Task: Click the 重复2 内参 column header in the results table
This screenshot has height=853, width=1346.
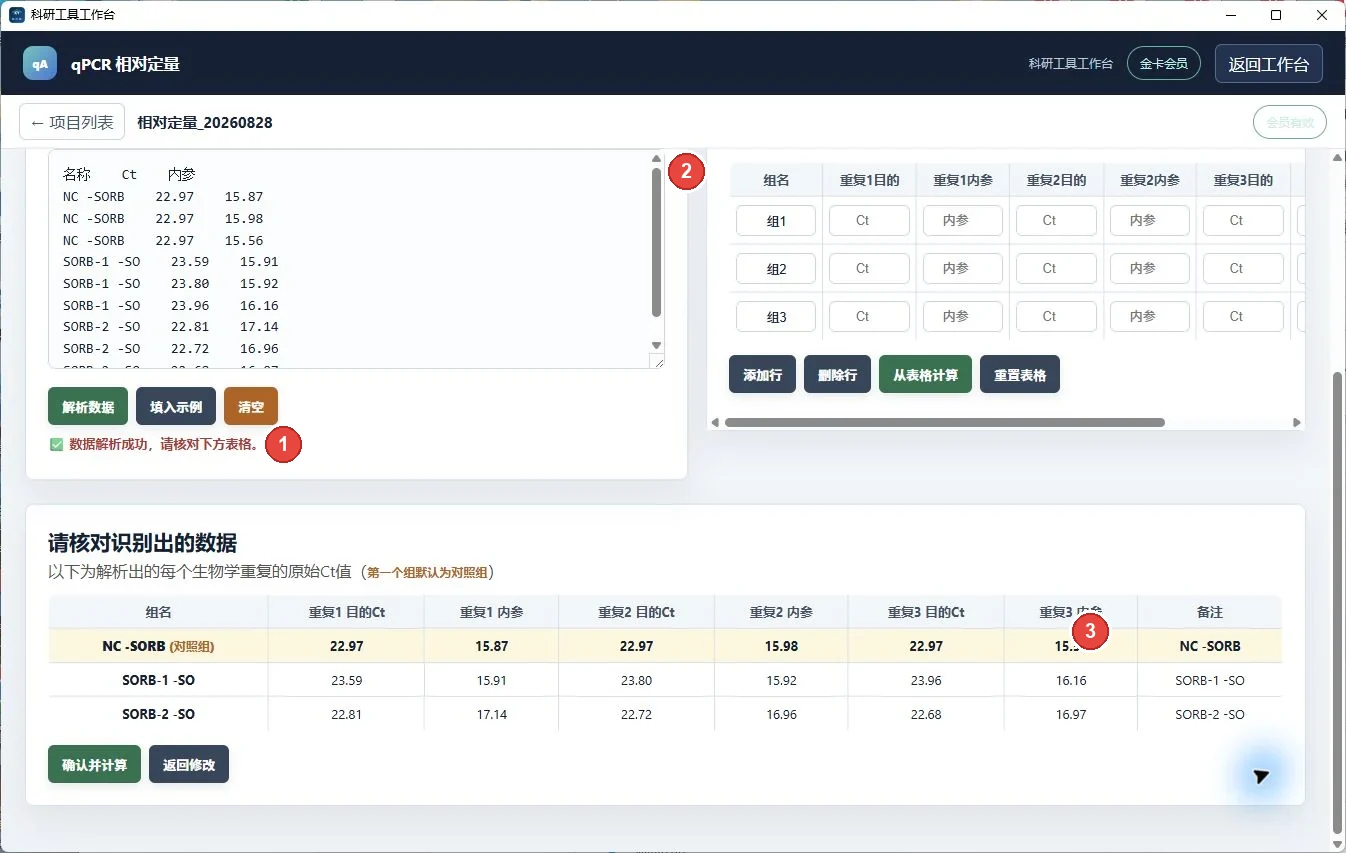Action: coord(781,612)
